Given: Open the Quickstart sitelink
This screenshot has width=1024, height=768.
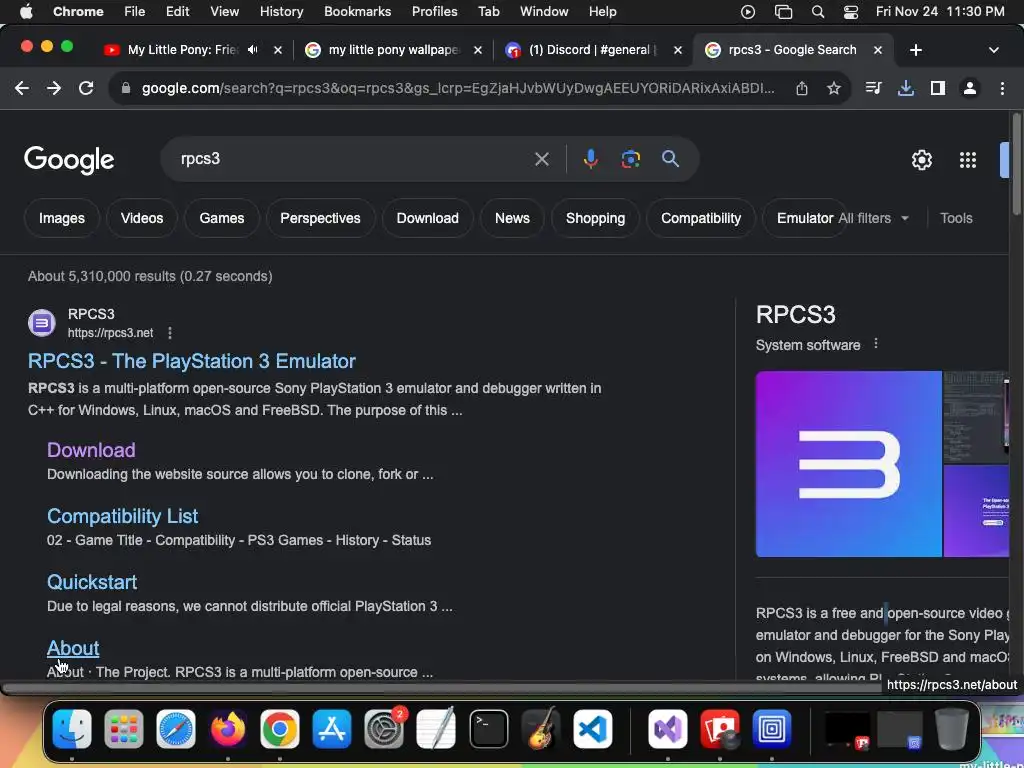Looking at the screenshot, I should [91, 582].
